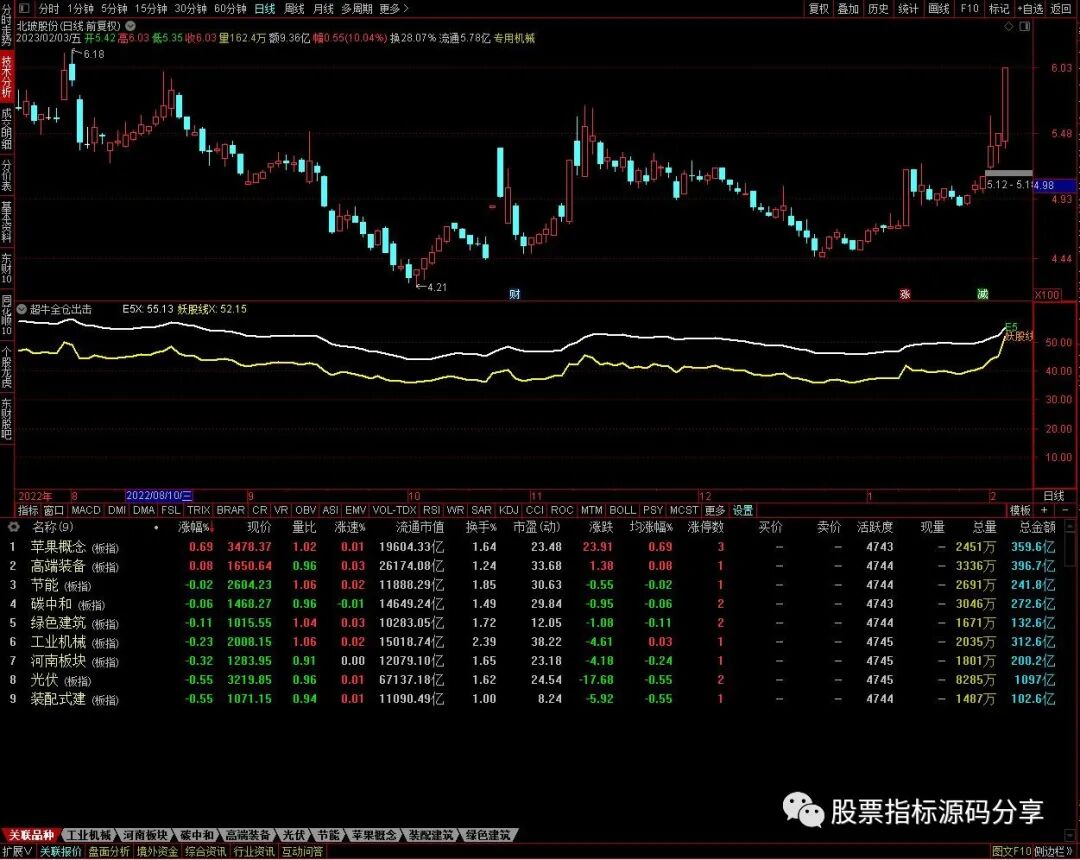Open 更多 indicators in indicator bar

click(x=715, y=510)
